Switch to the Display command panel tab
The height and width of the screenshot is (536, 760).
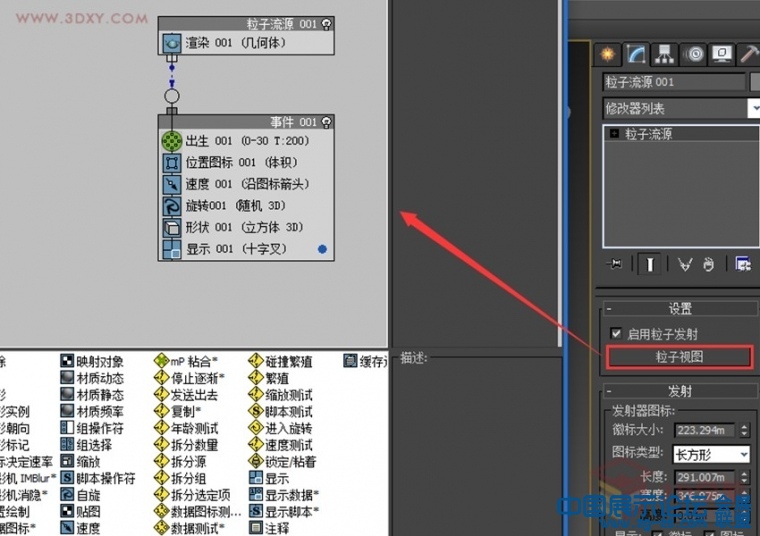pyautogui.click(x=722, y=54)
